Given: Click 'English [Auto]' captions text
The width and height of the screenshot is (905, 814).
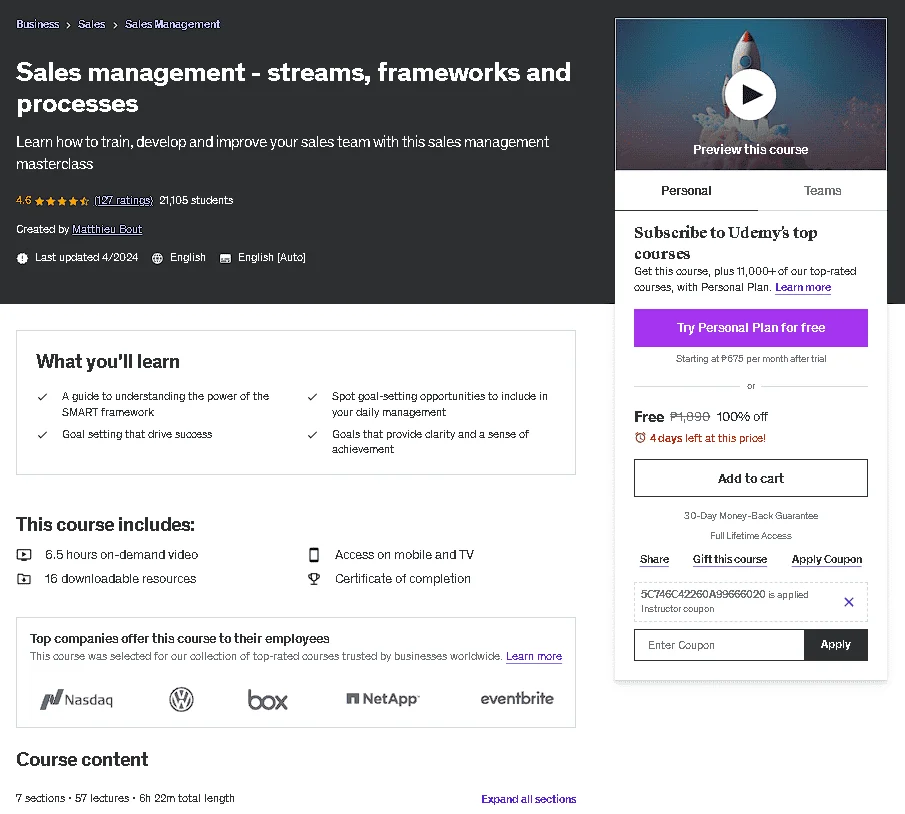Looking at the screenshot, I should pos(272,257).
